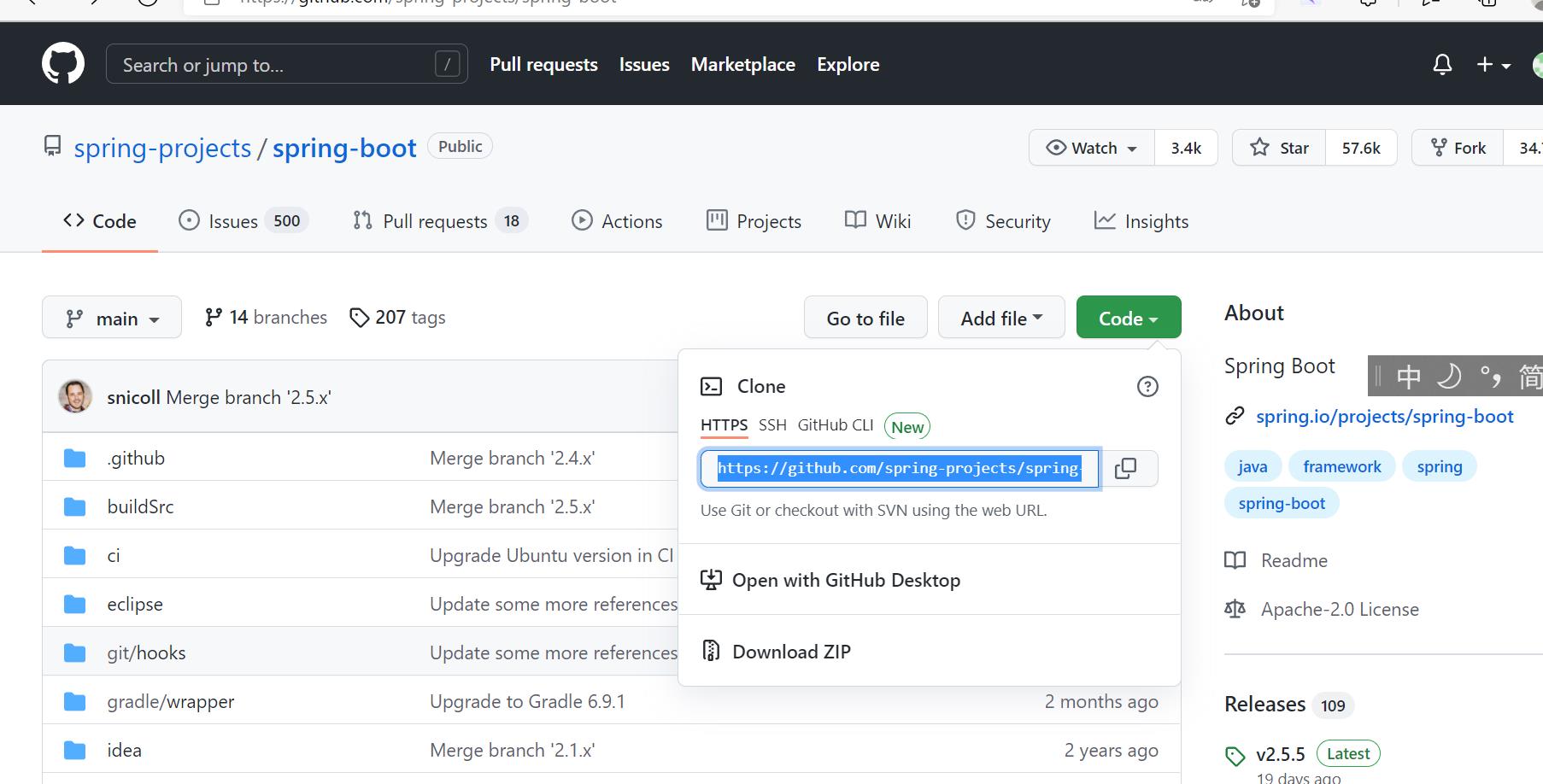Click the tag icon beside 207 tags

[360, 318]
